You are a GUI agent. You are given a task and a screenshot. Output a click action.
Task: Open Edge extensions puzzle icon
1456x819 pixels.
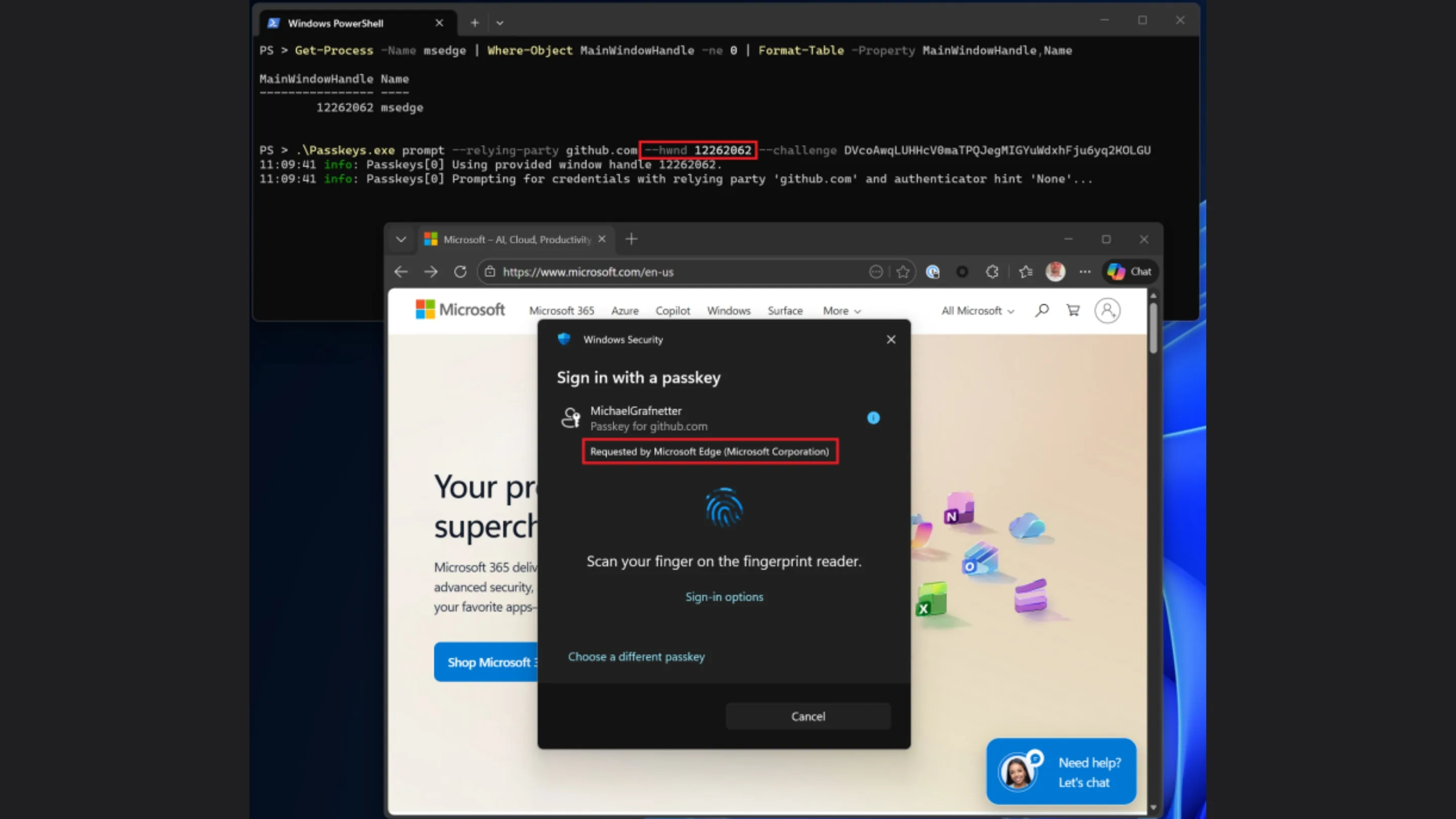tap(992, 272)
